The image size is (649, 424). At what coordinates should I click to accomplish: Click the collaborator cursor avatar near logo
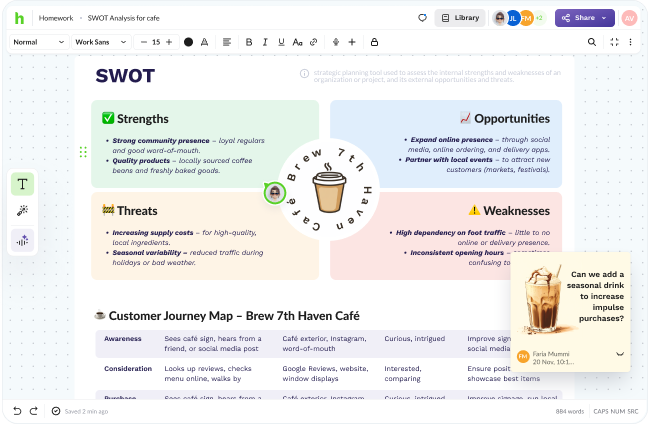point(274,193)
